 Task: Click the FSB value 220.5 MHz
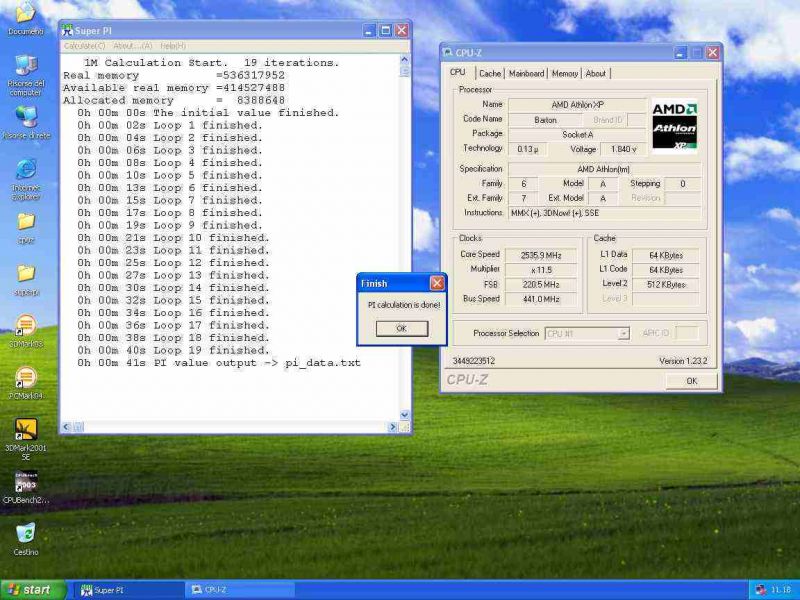541,285
